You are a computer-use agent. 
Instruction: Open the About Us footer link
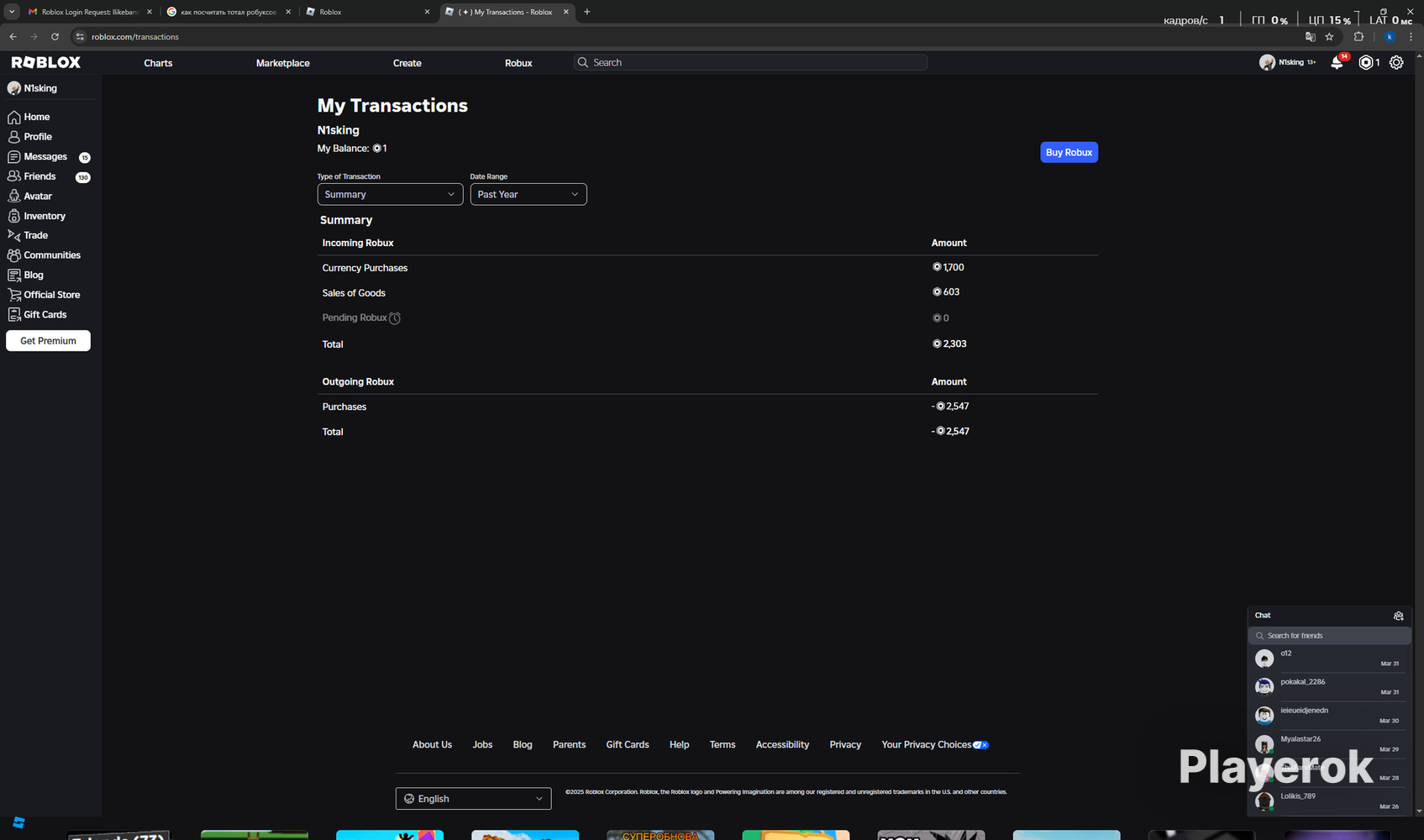point(432,745)
